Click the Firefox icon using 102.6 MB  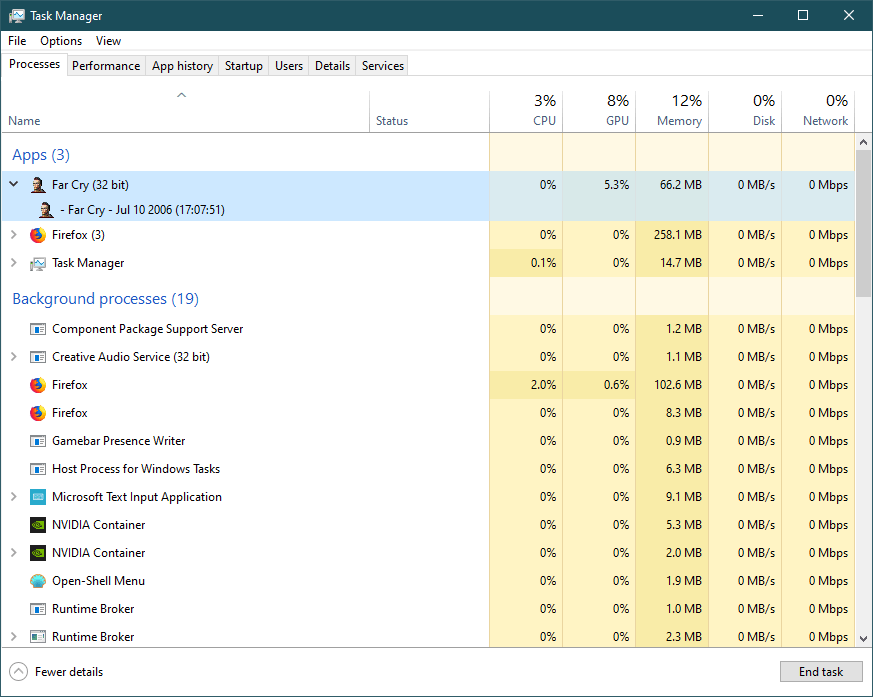[38, 385]
